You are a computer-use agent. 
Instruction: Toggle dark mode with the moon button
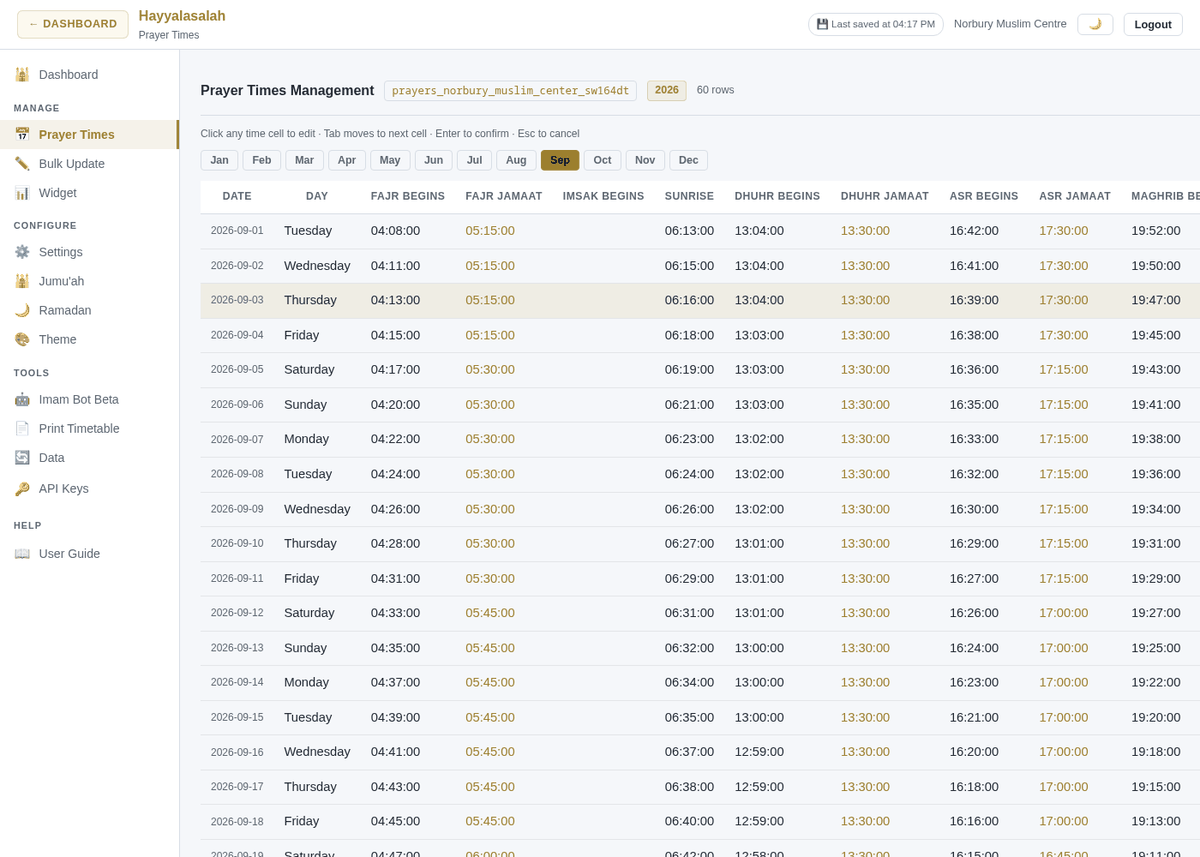pos(1095,24)
